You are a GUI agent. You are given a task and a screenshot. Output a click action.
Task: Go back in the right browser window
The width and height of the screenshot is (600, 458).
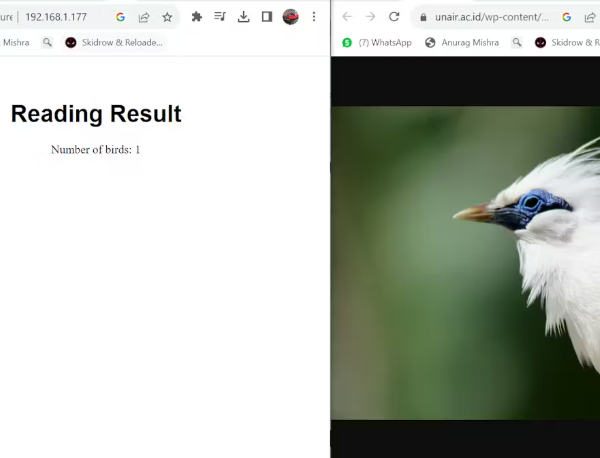pos(347,16)
